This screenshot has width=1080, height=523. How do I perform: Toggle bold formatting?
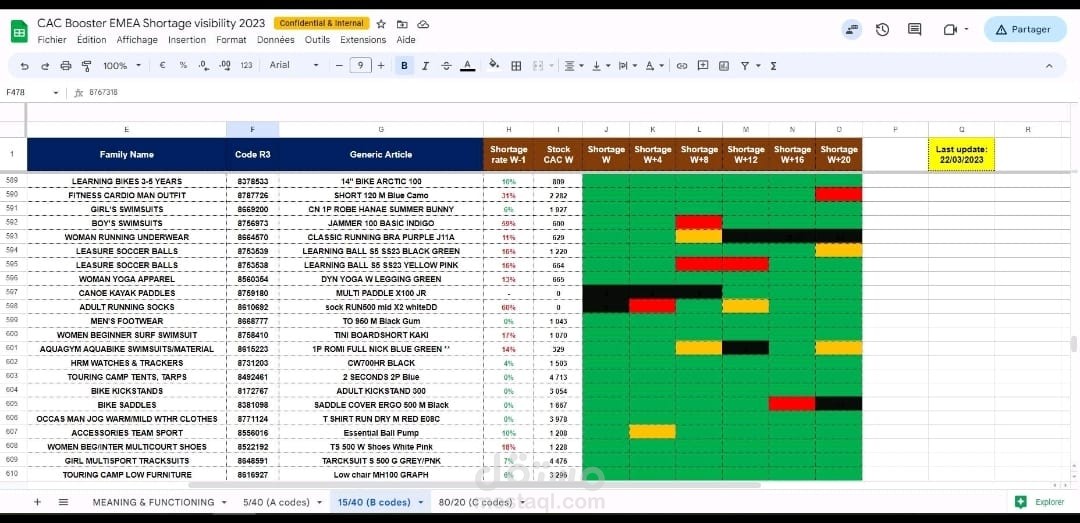tap(404, 65)
